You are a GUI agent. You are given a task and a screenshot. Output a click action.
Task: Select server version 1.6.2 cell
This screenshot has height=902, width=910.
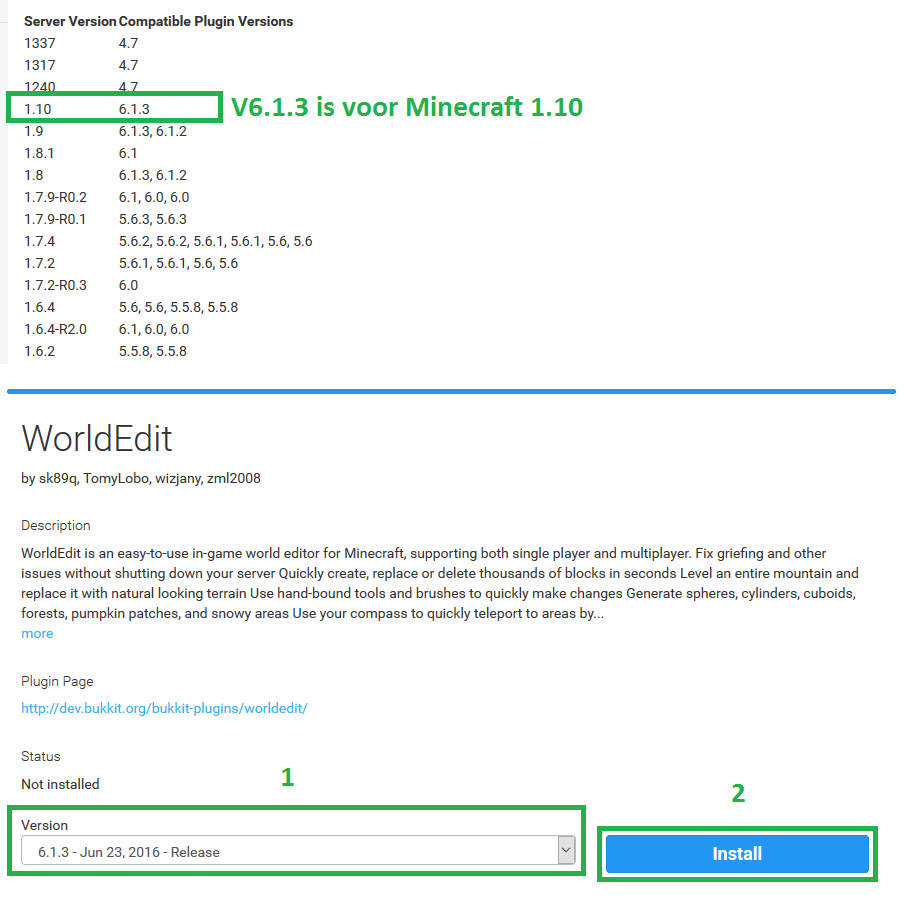tap(39, 352)
